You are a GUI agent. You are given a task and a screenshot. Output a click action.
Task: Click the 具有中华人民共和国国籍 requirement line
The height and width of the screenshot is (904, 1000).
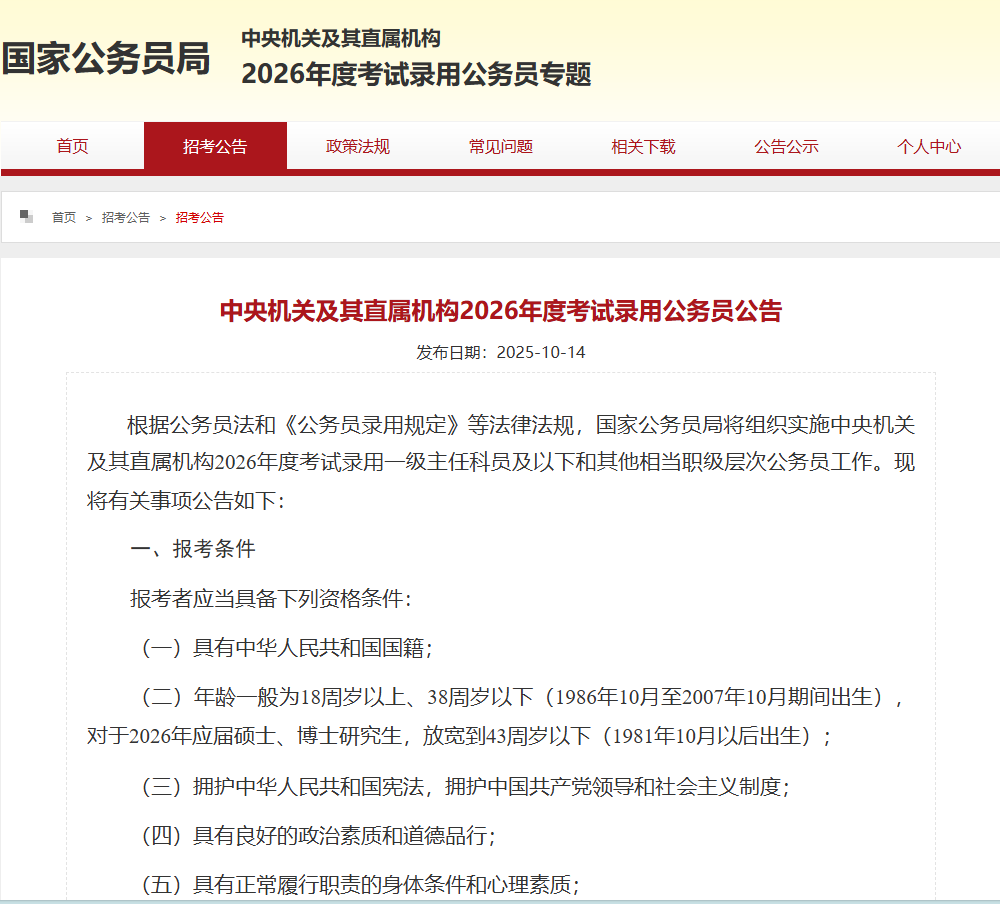(285, 648)
